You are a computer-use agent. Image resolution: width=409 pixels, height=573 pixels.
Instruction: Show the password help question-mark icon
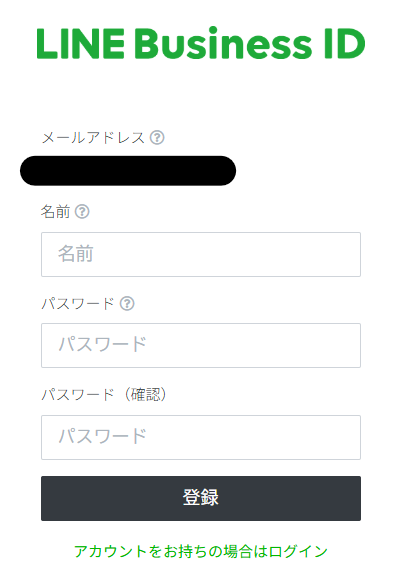pos(127,304)
